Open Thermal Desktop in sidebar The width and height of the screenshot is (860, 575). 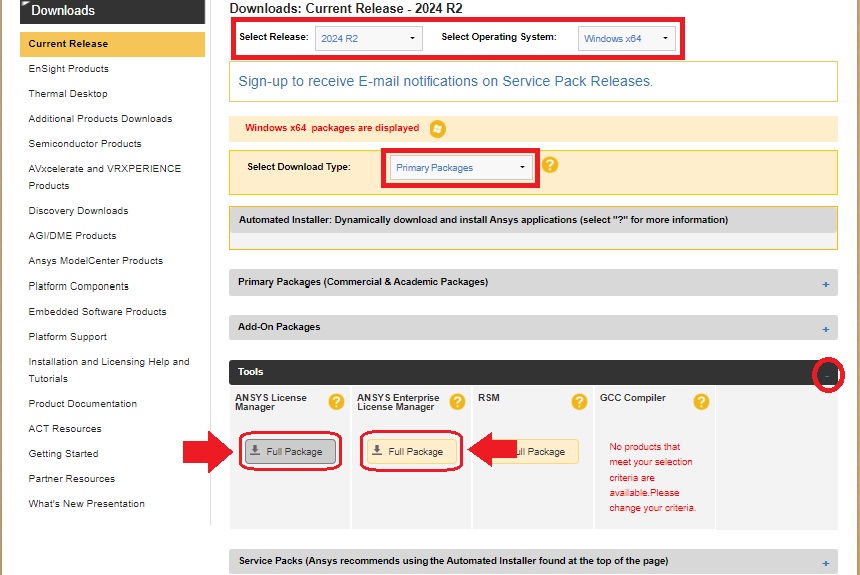[68, 94]
